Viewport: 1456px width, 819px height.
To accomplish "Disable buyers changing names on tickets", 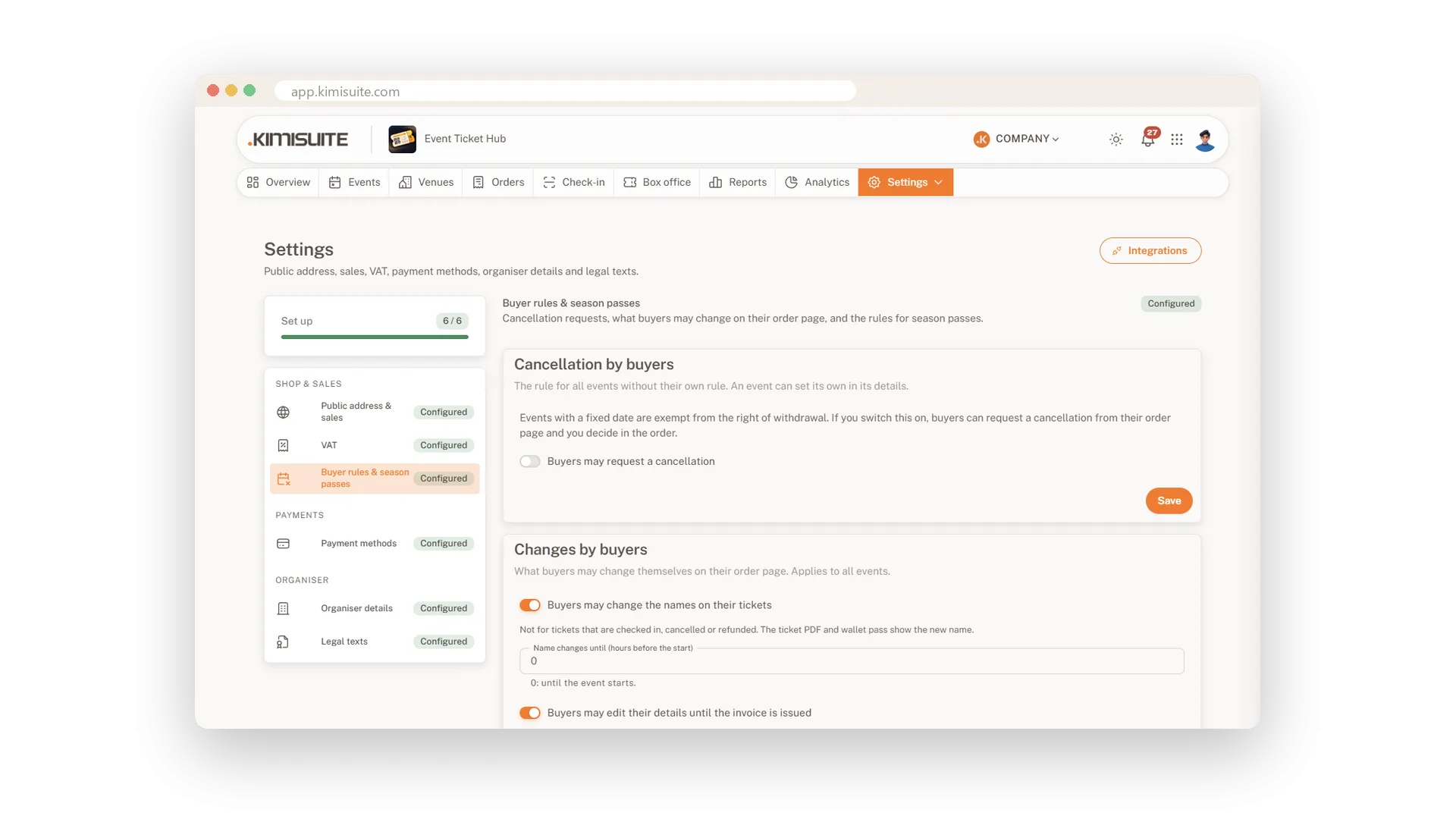I will (x=529, y=605).
